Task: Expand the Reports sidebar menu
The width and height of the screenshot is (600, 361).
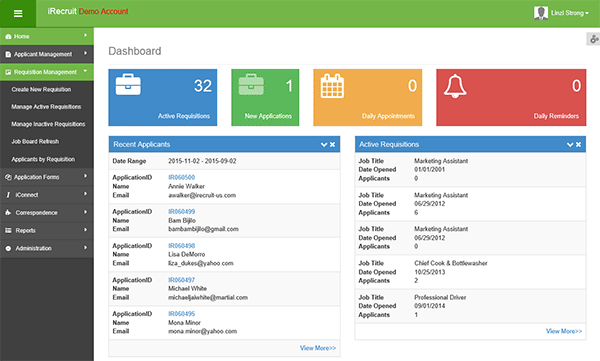Action: coord(47,230)
